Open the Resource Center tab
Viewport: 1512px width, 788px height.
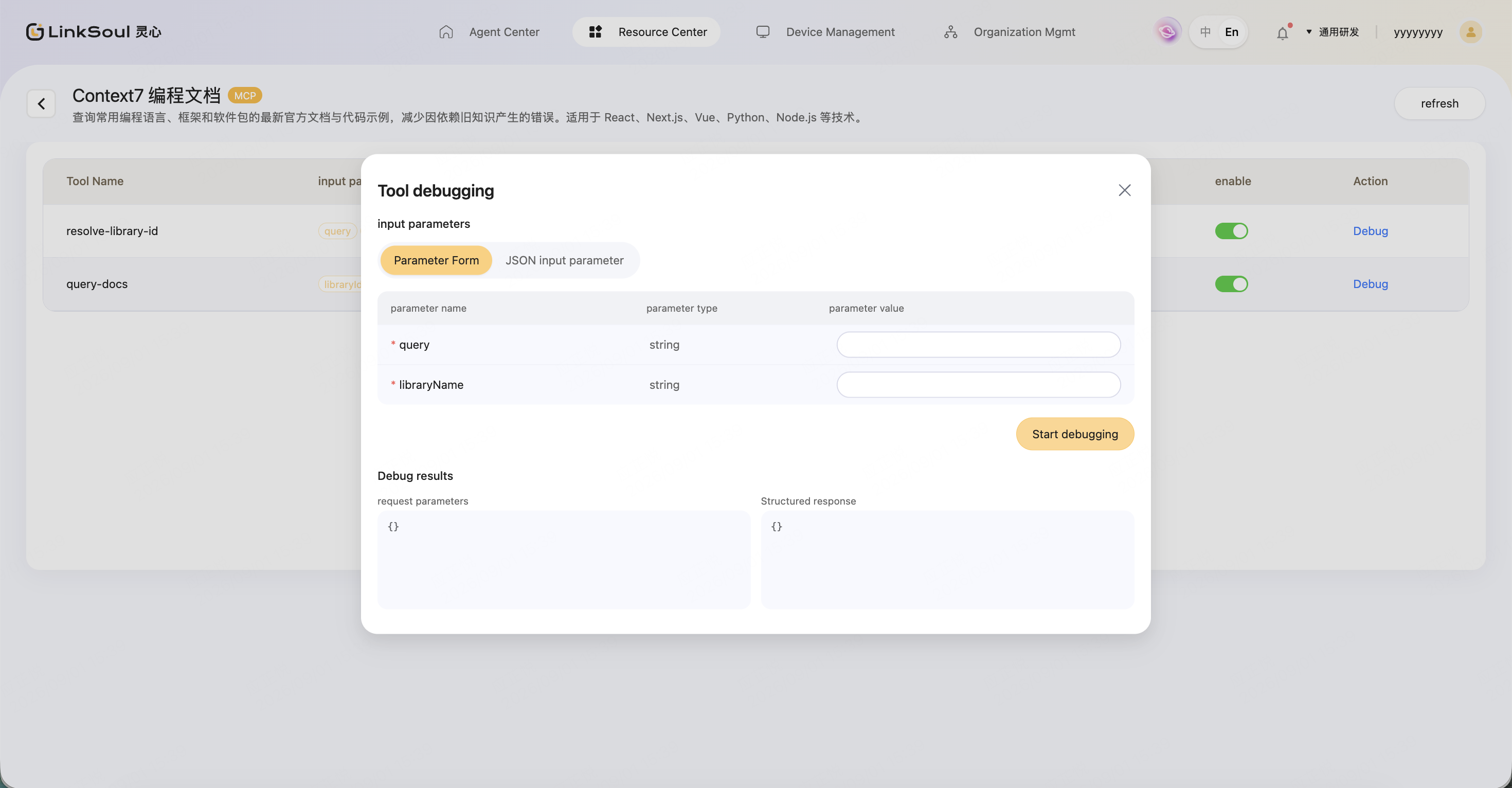click(x=646, y=32)
